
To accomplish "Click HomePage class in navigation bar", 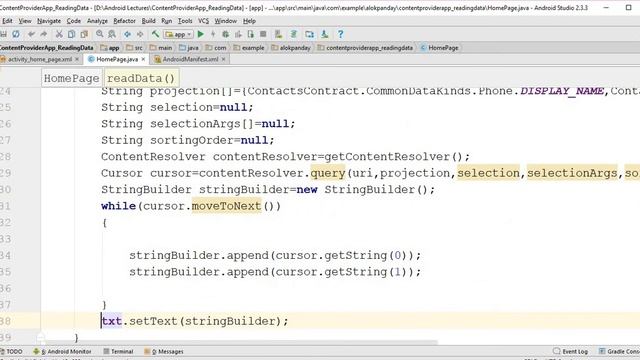I will pyautogui.click(x=439, y=48).
